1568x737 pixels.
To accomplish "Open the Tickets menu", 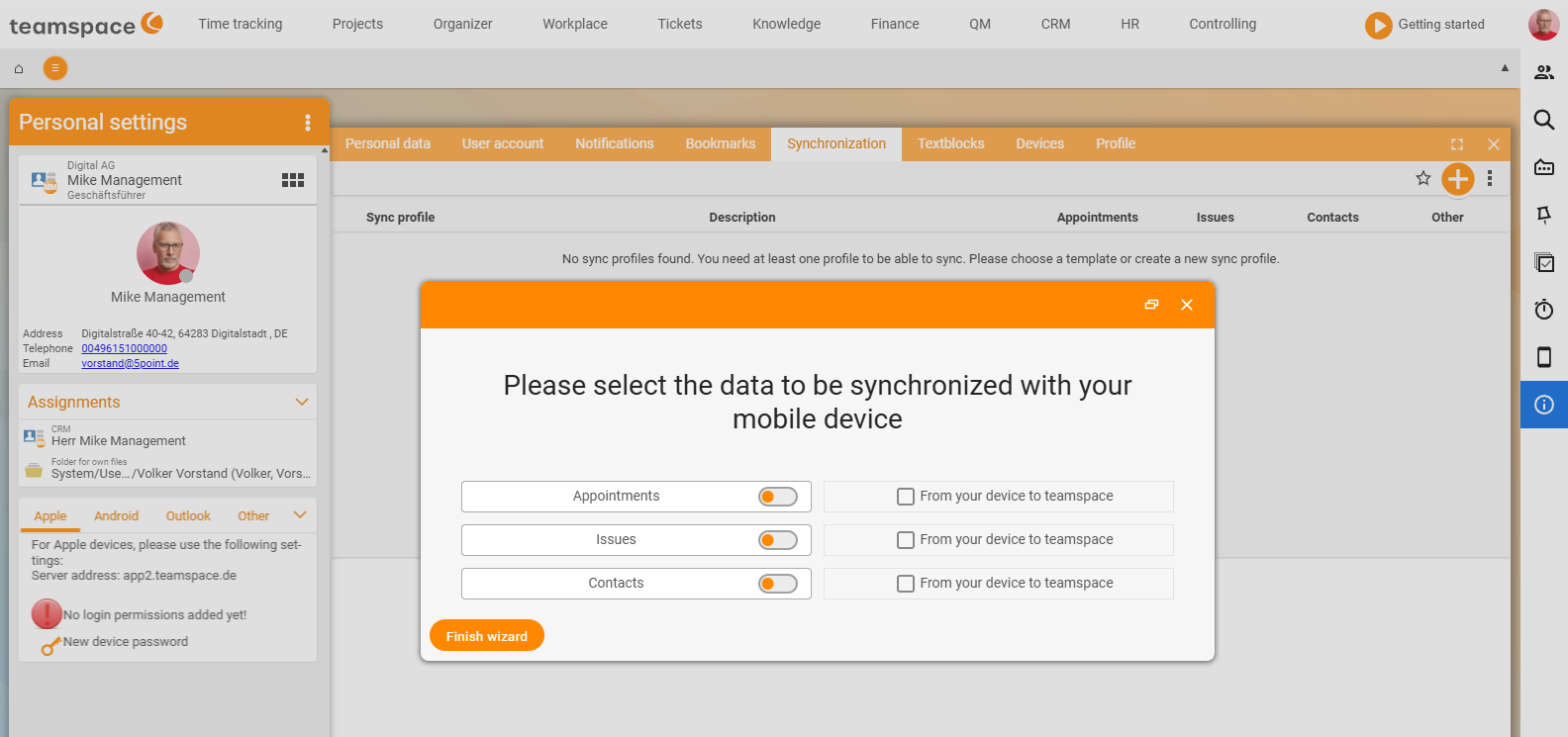I will coord(680,24).
